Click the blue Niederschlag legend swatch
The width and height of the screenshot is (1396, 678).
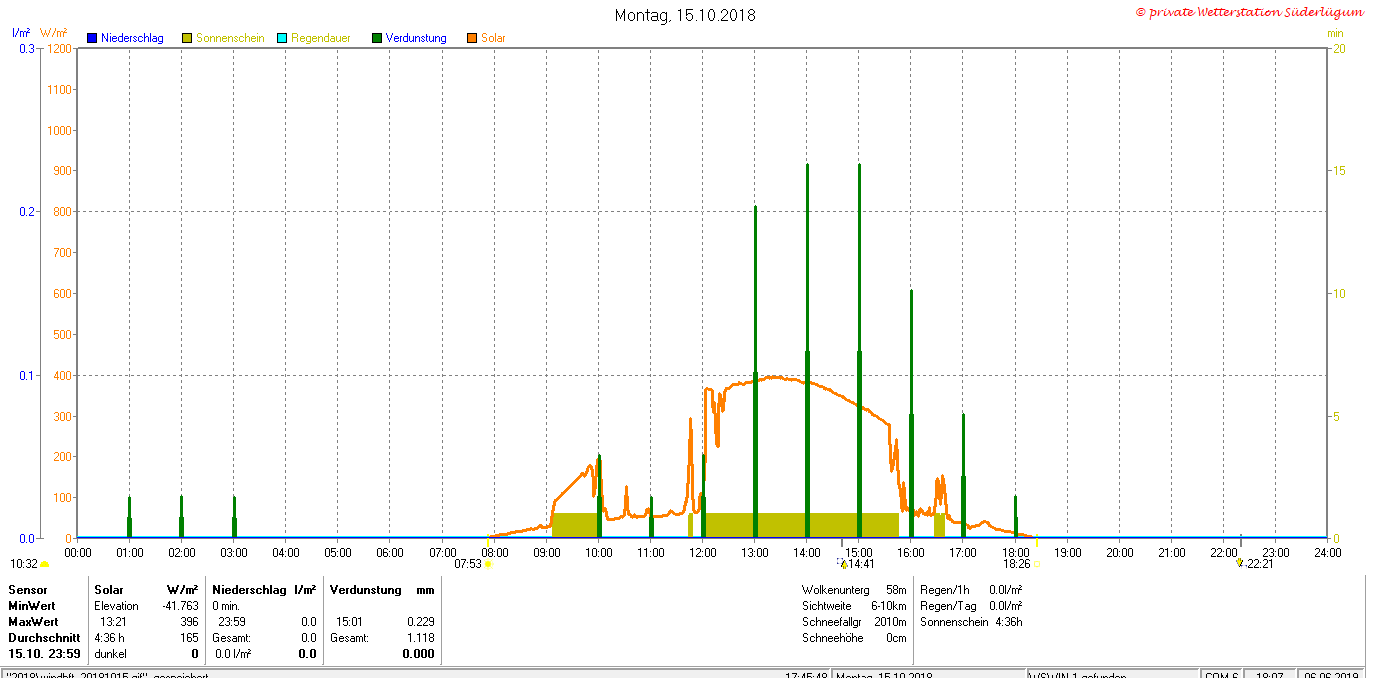[92, 38]
